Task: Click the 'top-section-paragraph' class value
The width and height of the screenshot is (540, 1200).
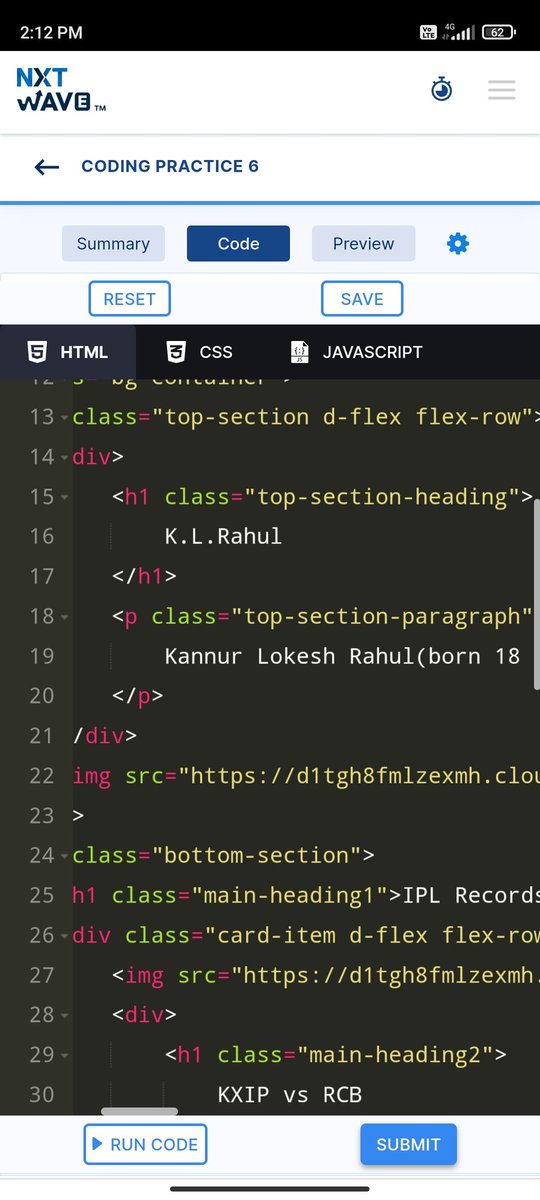Action: pos(382,616)
